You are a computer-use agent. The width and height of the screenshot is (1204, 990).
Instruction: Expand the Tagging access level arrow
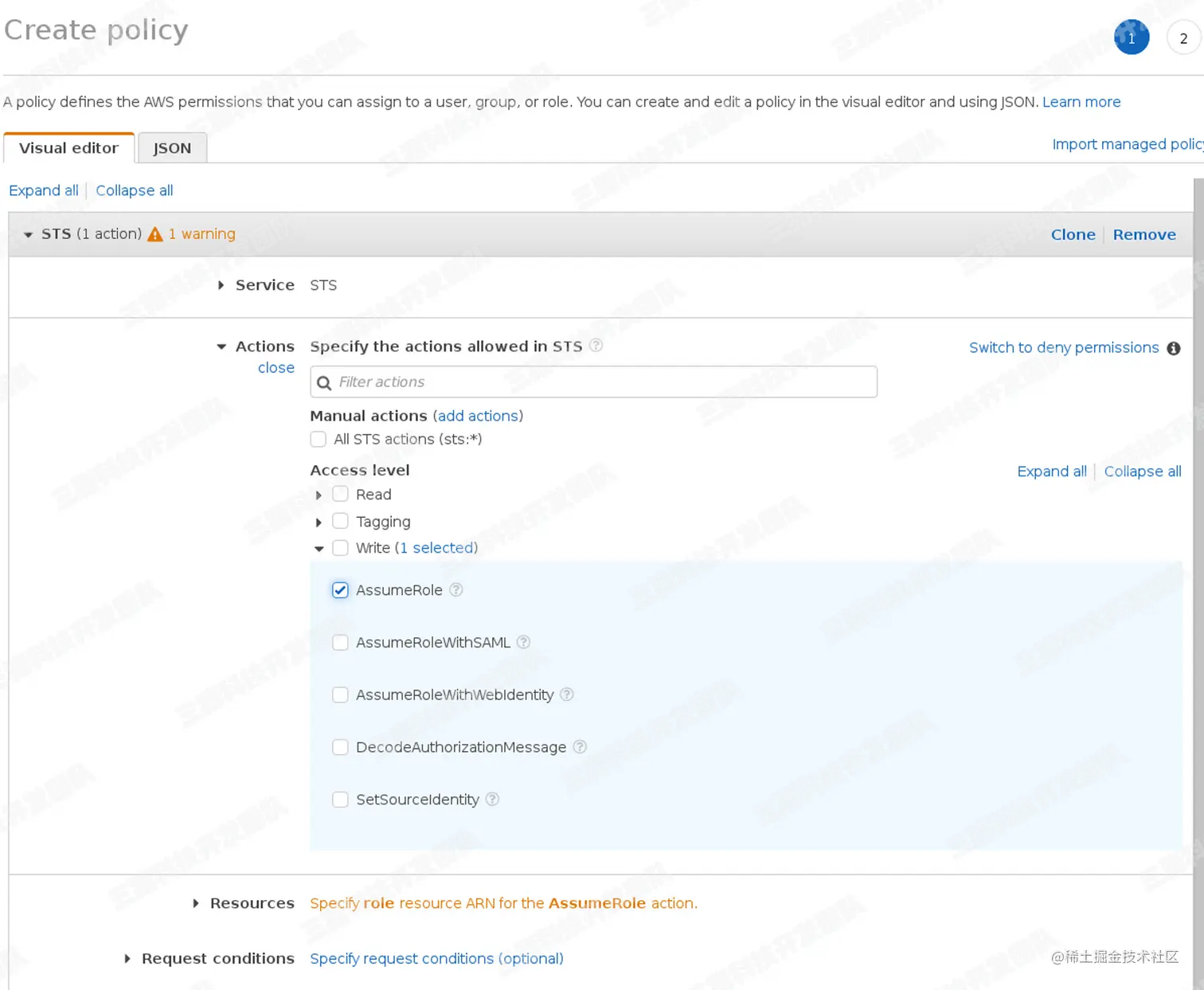(x=319, y=522)
